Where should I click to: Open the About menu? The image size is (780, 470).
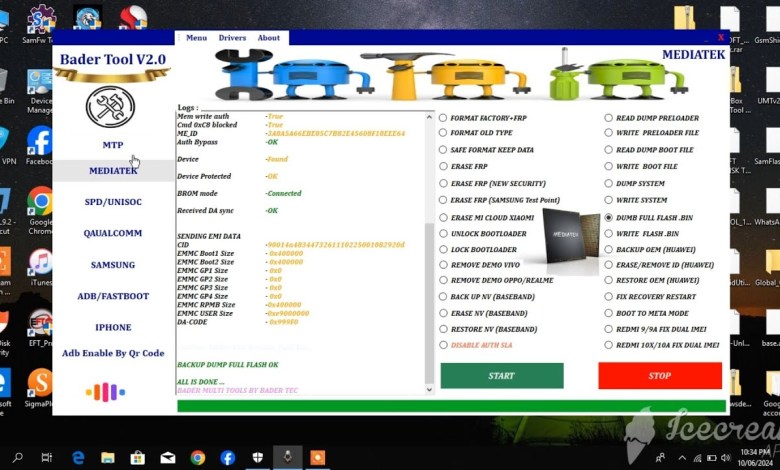tap(269, 38)
